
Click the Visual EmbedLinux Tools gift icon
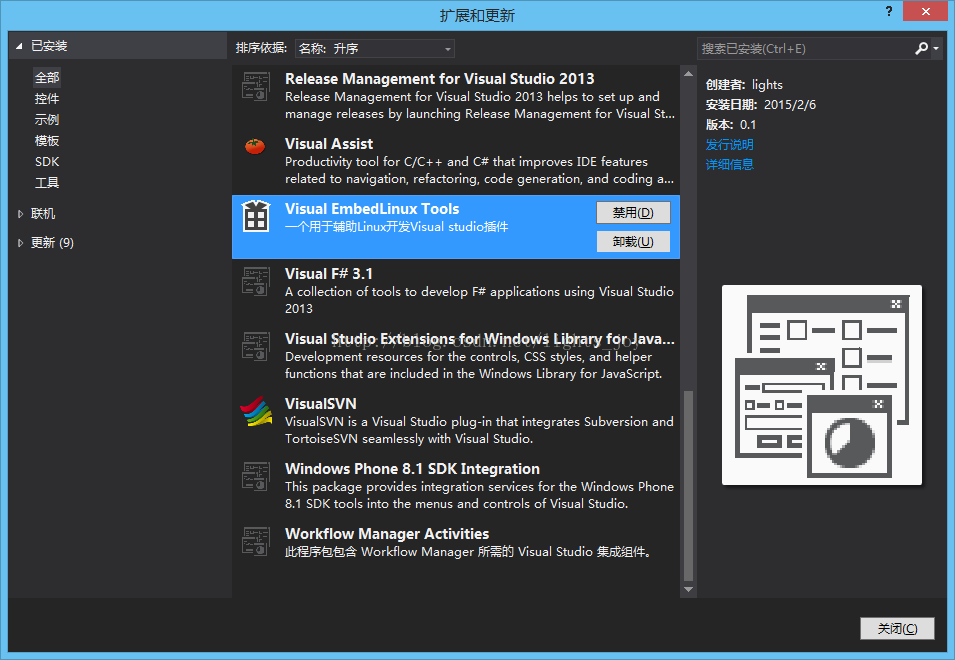[x=256, y=216]
